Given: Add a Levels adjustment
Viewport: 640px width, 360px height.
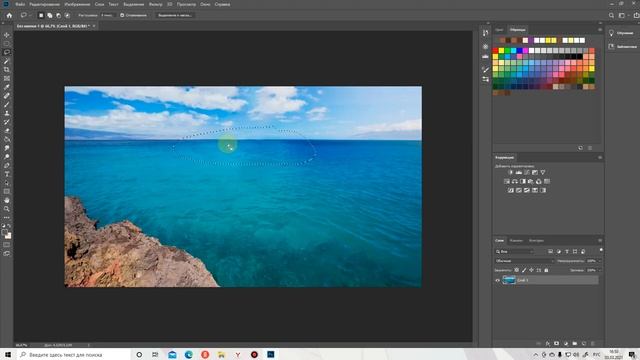Looking at the screenshot, I should coord(518,172).
